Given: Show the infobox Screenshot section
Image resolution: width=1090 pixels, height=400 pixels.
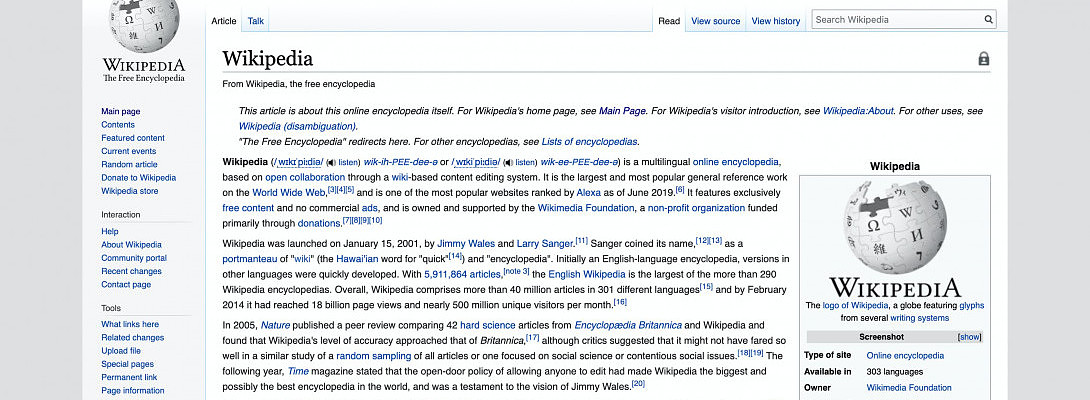Looking at the screenshot, I should click(970, 337).
